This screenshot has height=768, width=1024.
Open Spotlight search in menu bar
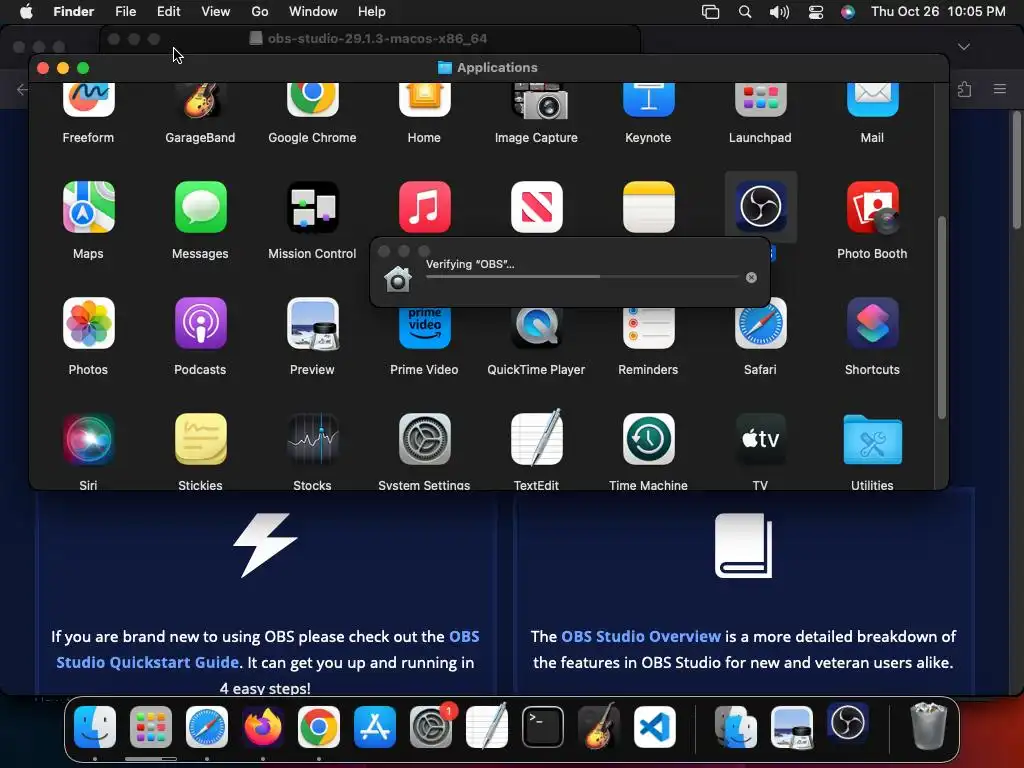coord(744,12)
